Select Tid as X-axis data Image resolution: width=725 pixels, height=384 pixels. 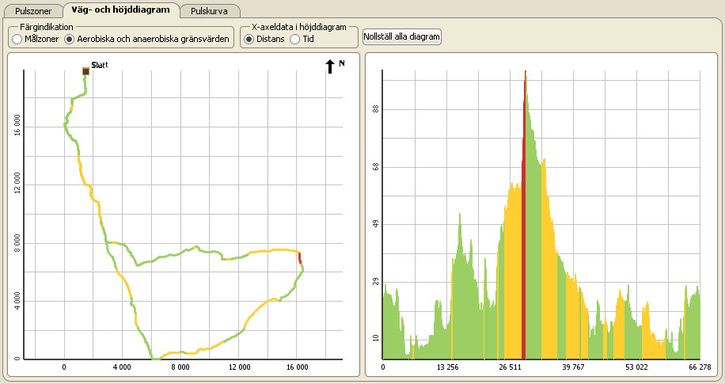pyautogui.click(x=295, y=39)
